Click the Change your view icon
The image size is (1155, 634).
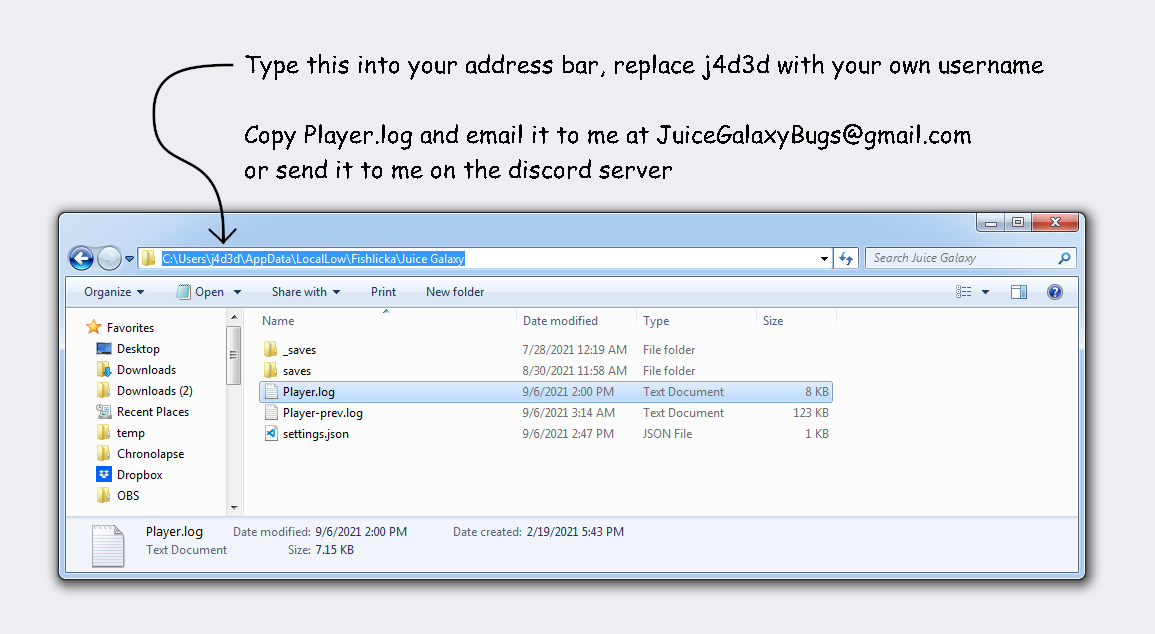coord(963,292)
